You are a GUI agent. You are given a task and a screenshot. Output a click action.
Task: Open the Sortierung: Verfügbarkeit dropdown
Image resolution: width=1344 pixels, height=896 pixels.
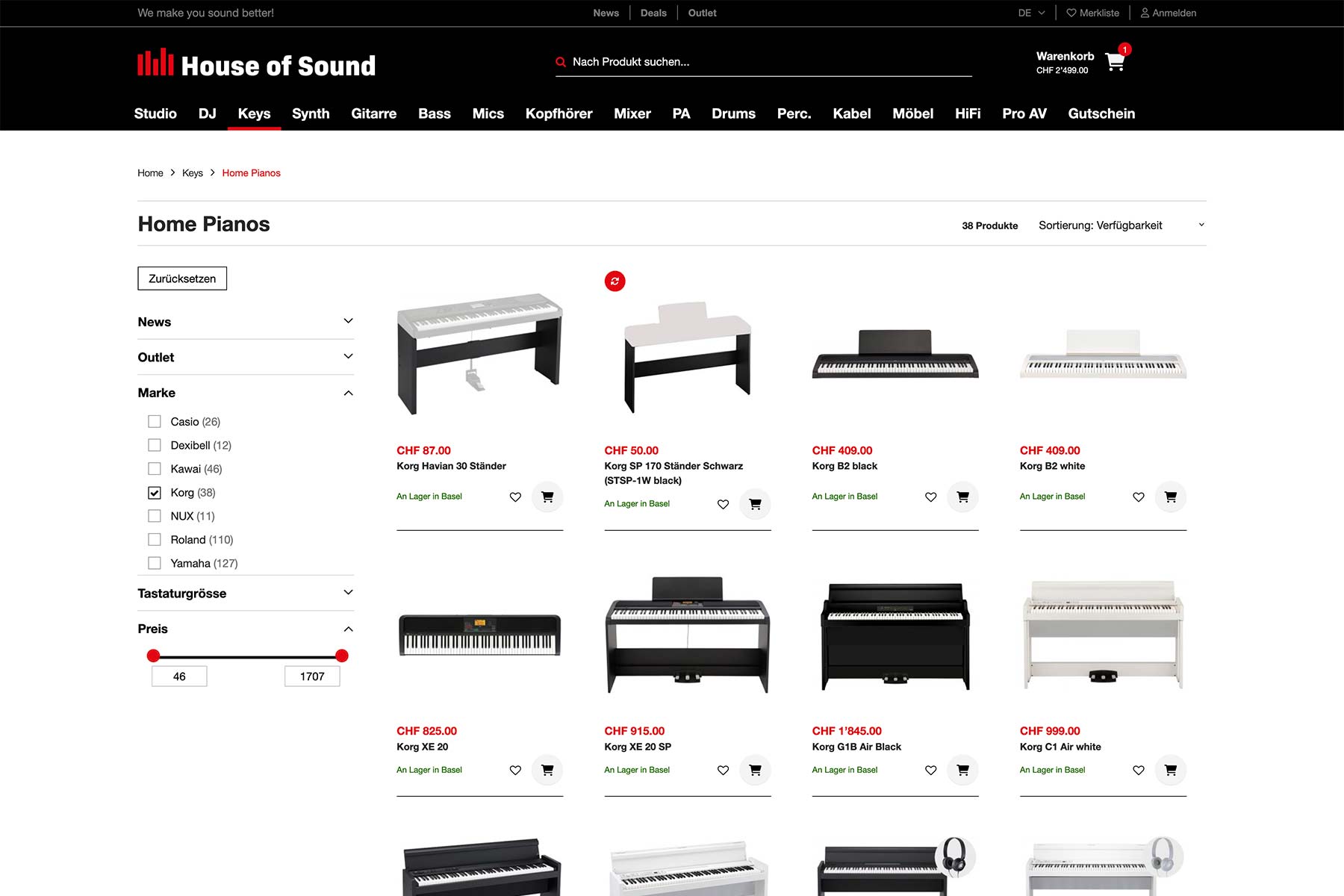tap(1121, 225)
